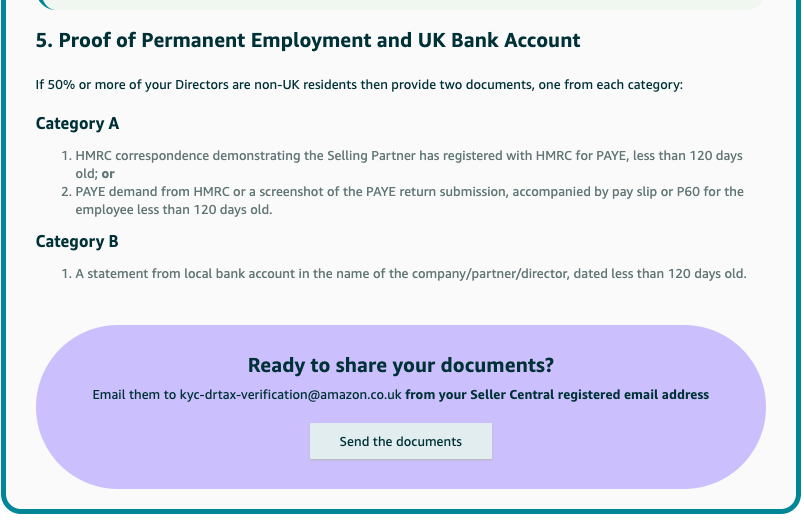Viewport: 804px width, 527px height.
Task: Select the kyc-drtax-verification@amazon.co.uk email address
Action: (290, 395)
